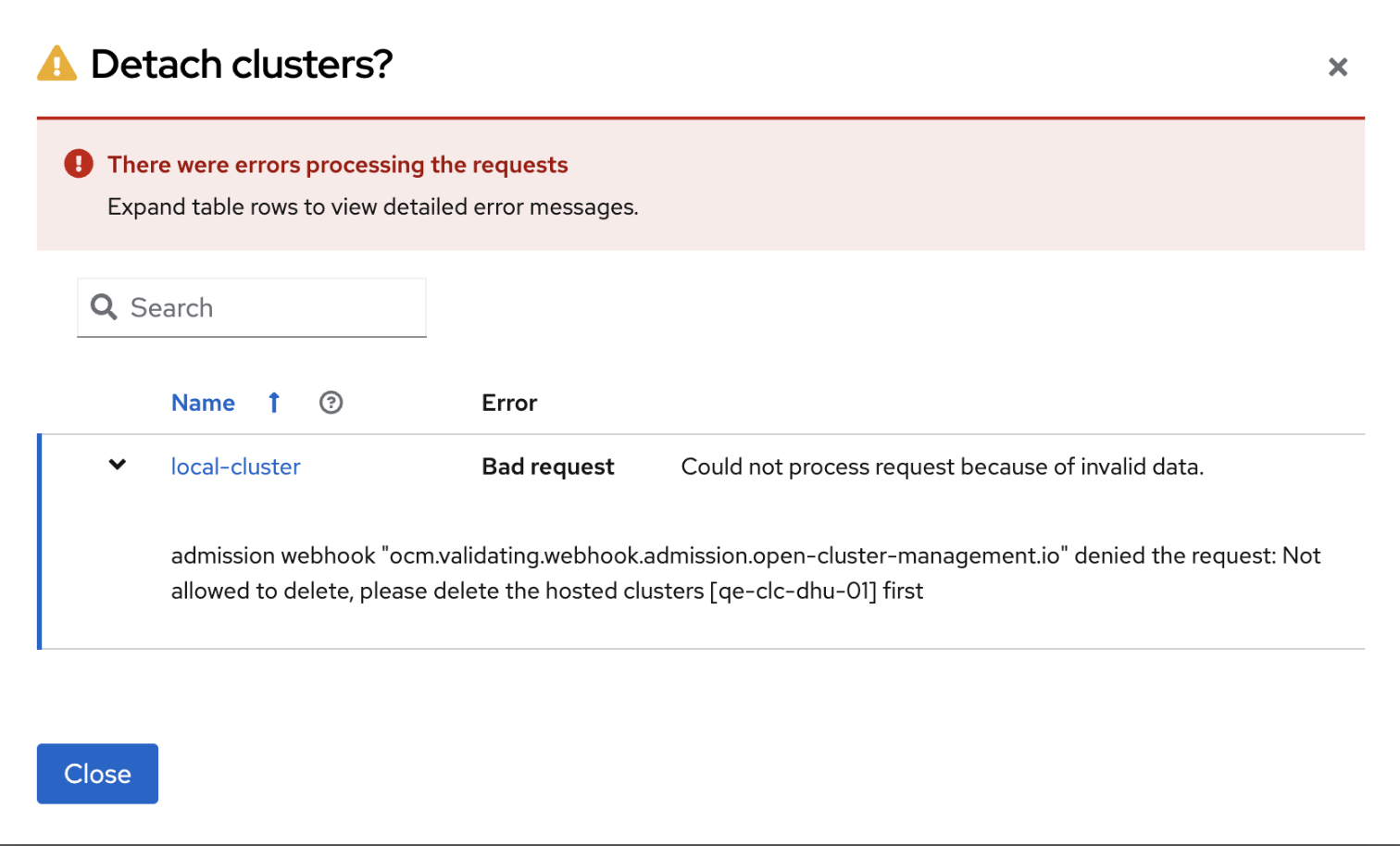Collapse the local-cluster row details

(x=118, y=465)
